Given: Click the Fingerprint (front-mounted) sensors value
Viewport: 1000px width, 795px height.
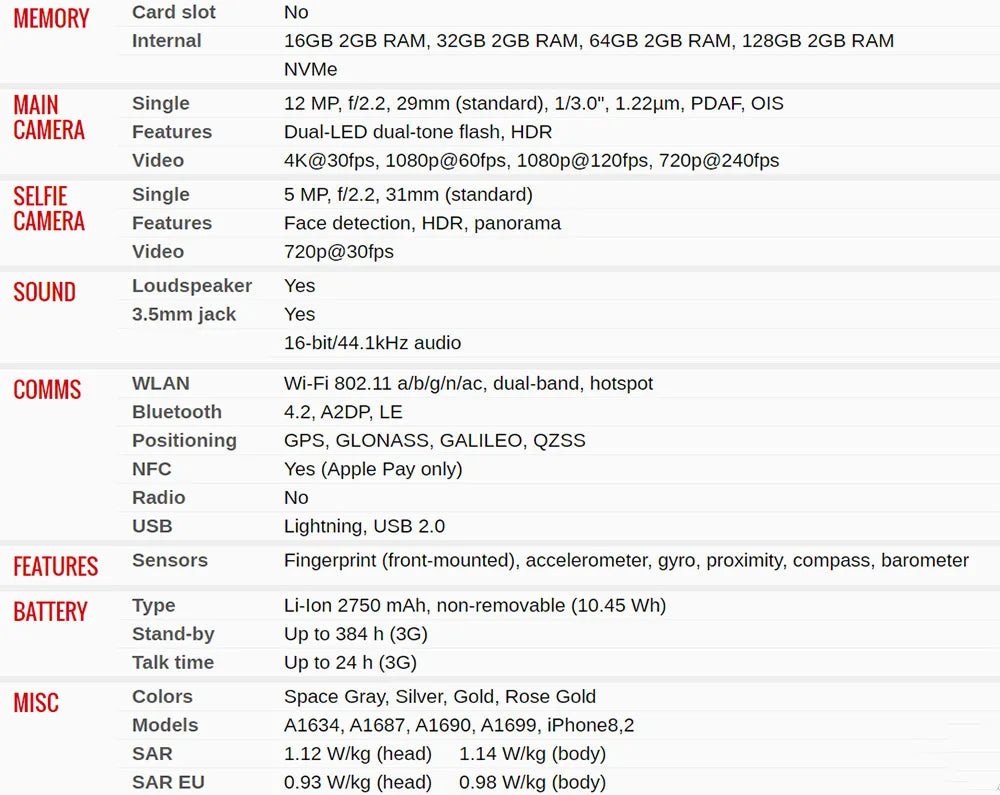Looking at the screenshot, I should (x=626, y=560).
